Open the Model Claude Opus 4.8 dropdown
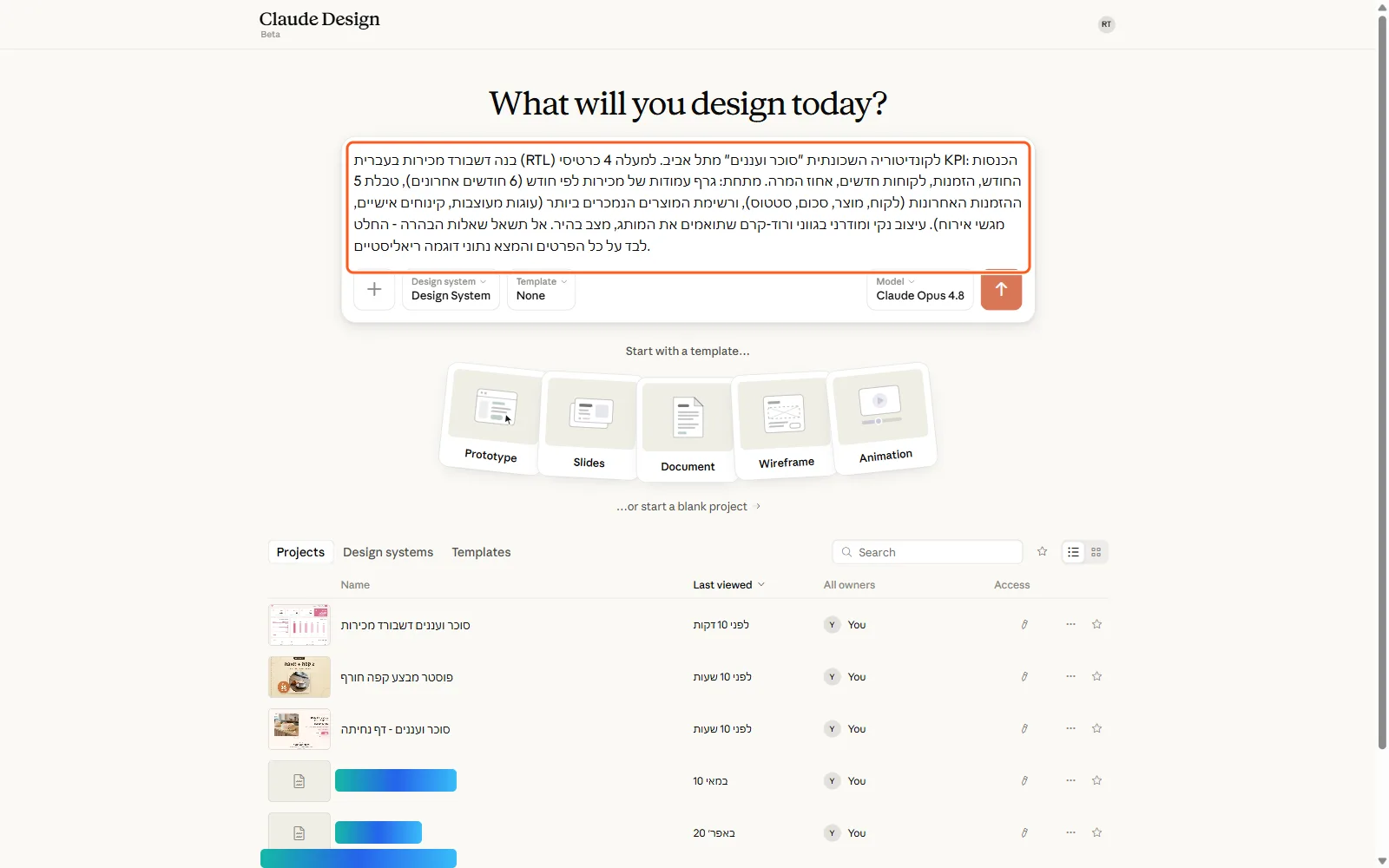 click(920, 290)
